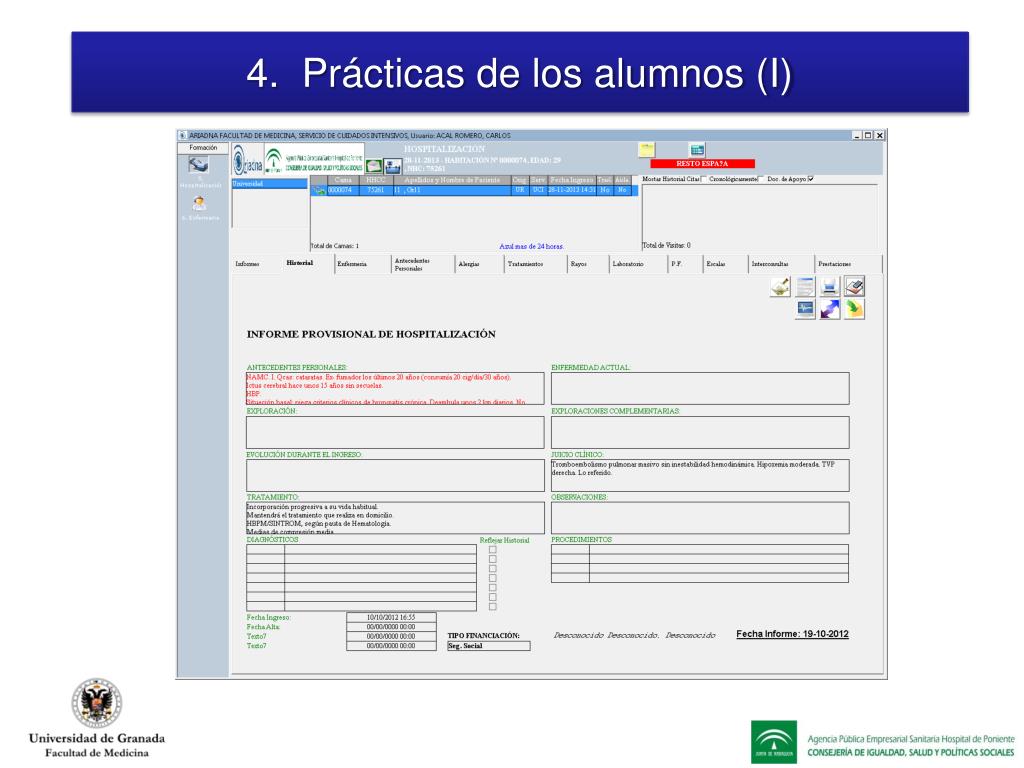Check the fifth Reflejar Historial checkbox

tap(492, 588)
